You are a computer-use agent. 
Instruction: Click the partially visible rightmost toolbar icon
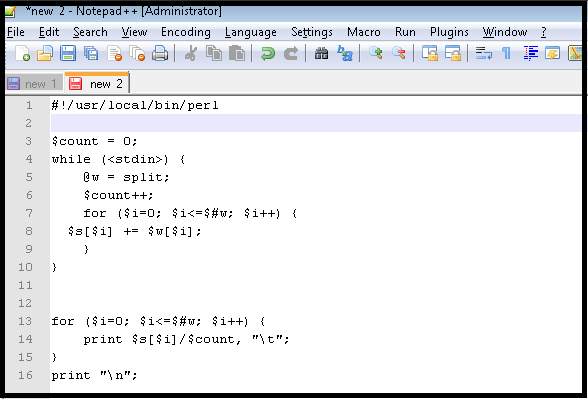(x=575, y=53)
